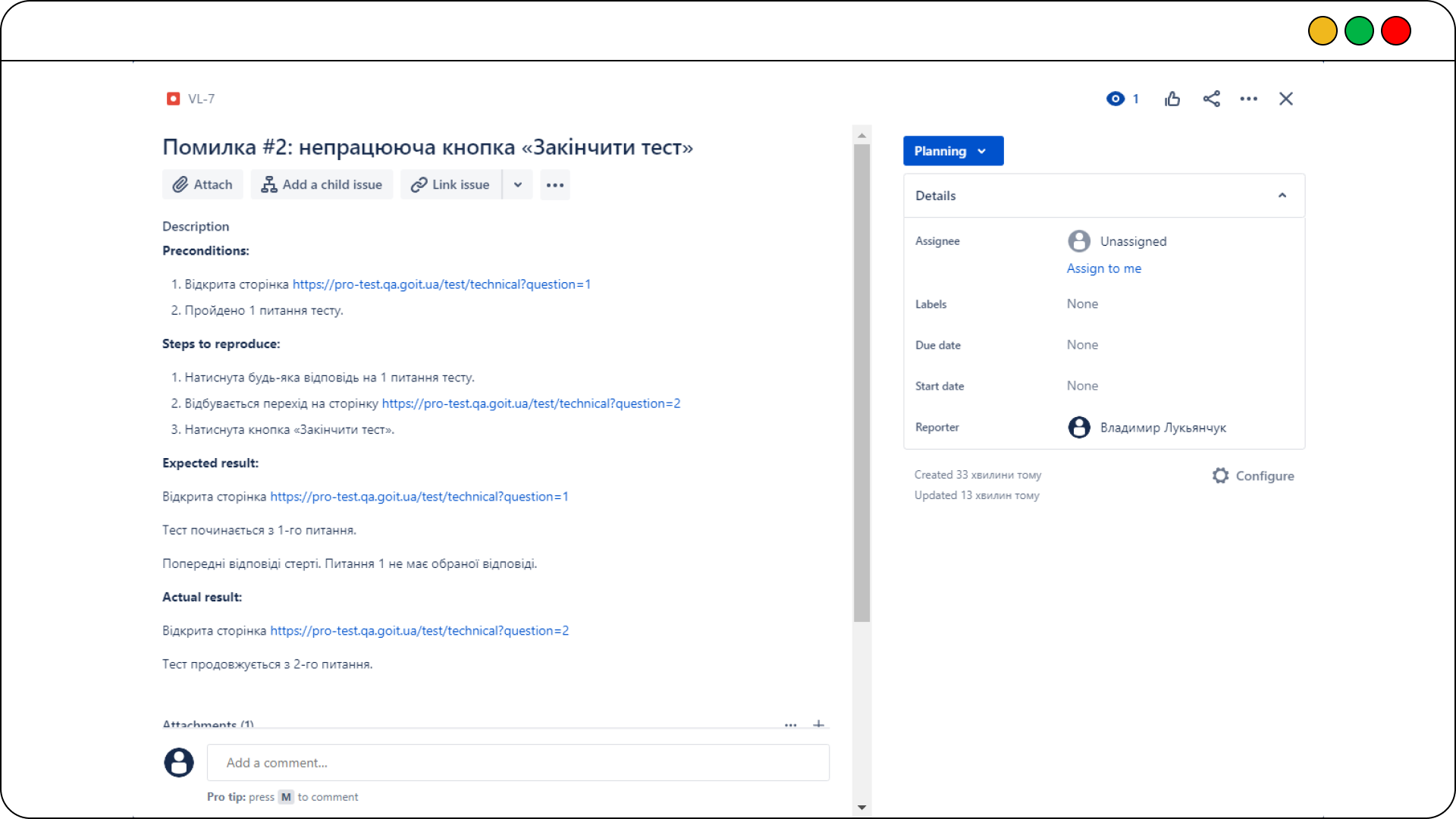Click the Unassigned avatar icon
Screen dimensions: 1456x819
pos(1079,241)
